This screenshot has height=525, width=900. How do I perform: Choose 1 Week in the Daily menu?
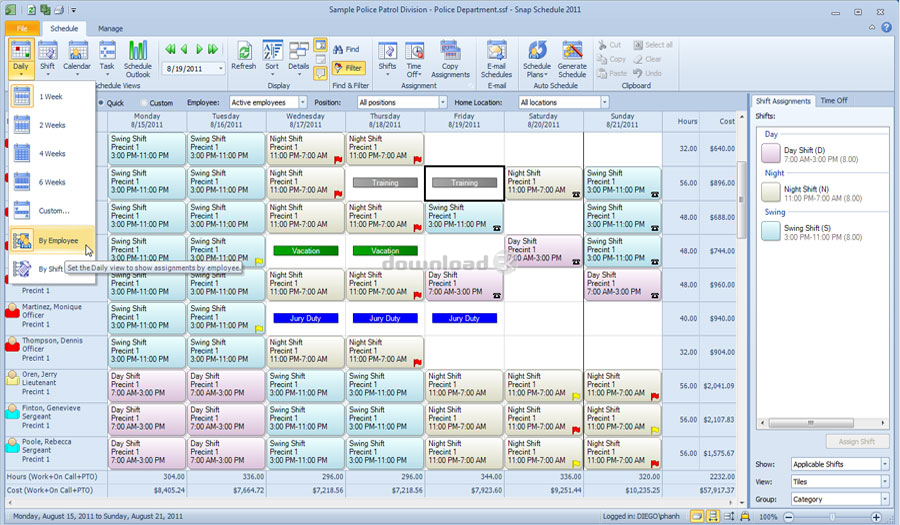coord(52,96)
